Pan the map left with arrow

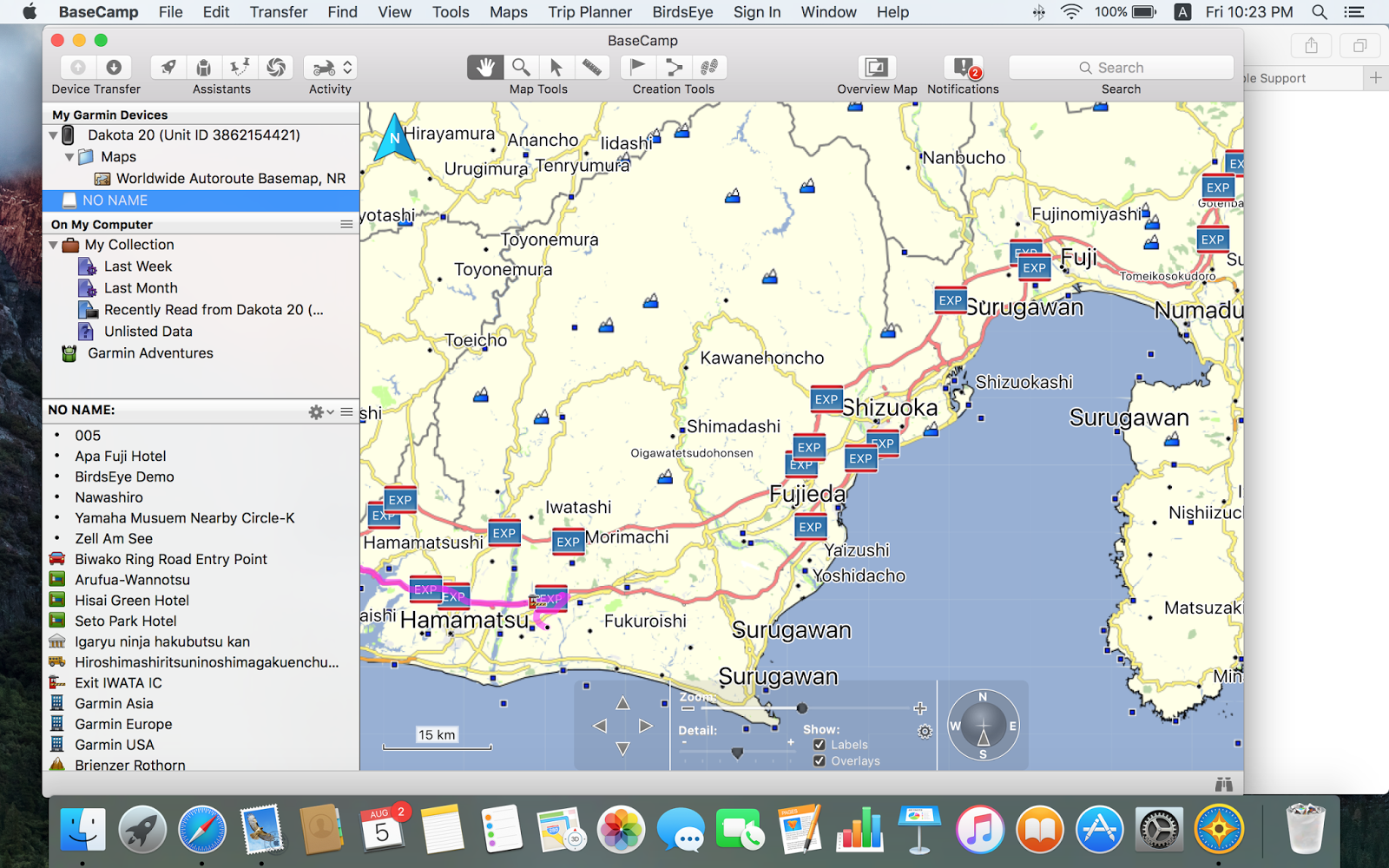(x=600, y=726)
